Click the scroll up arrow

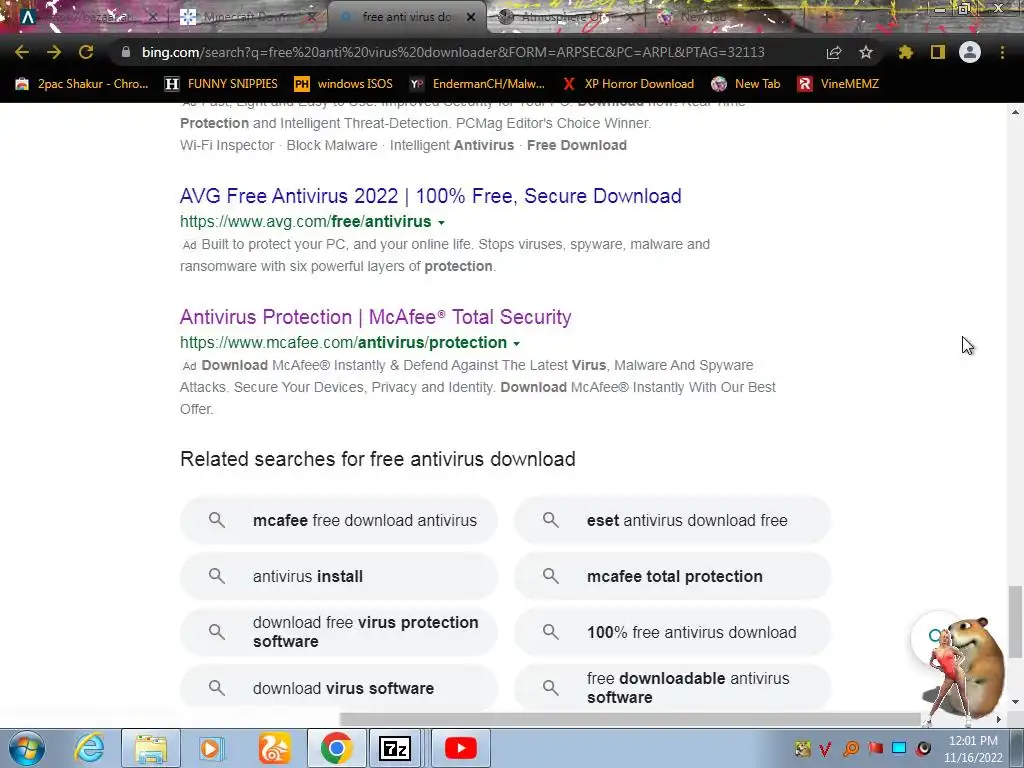(x=1015, y=112)
